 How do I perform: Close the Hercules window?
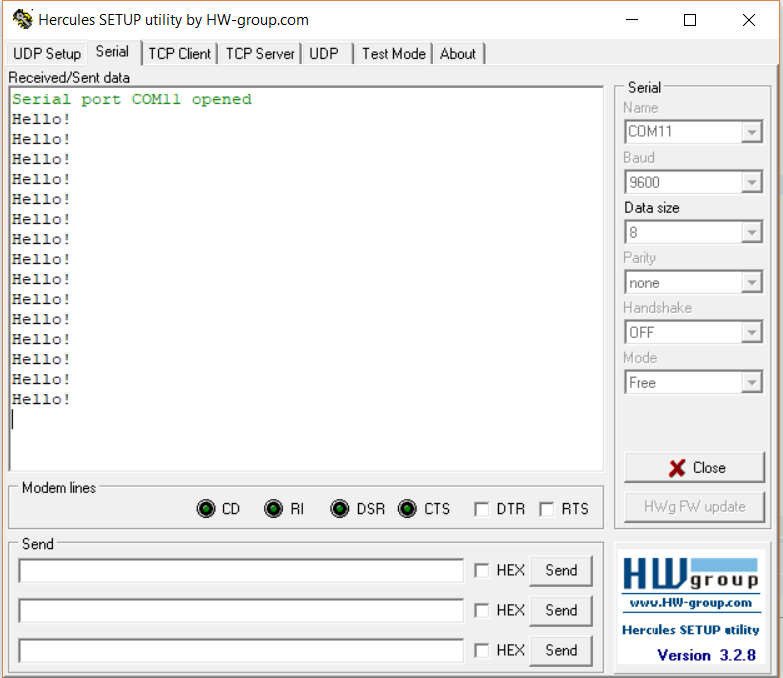(x=749, y=20)
